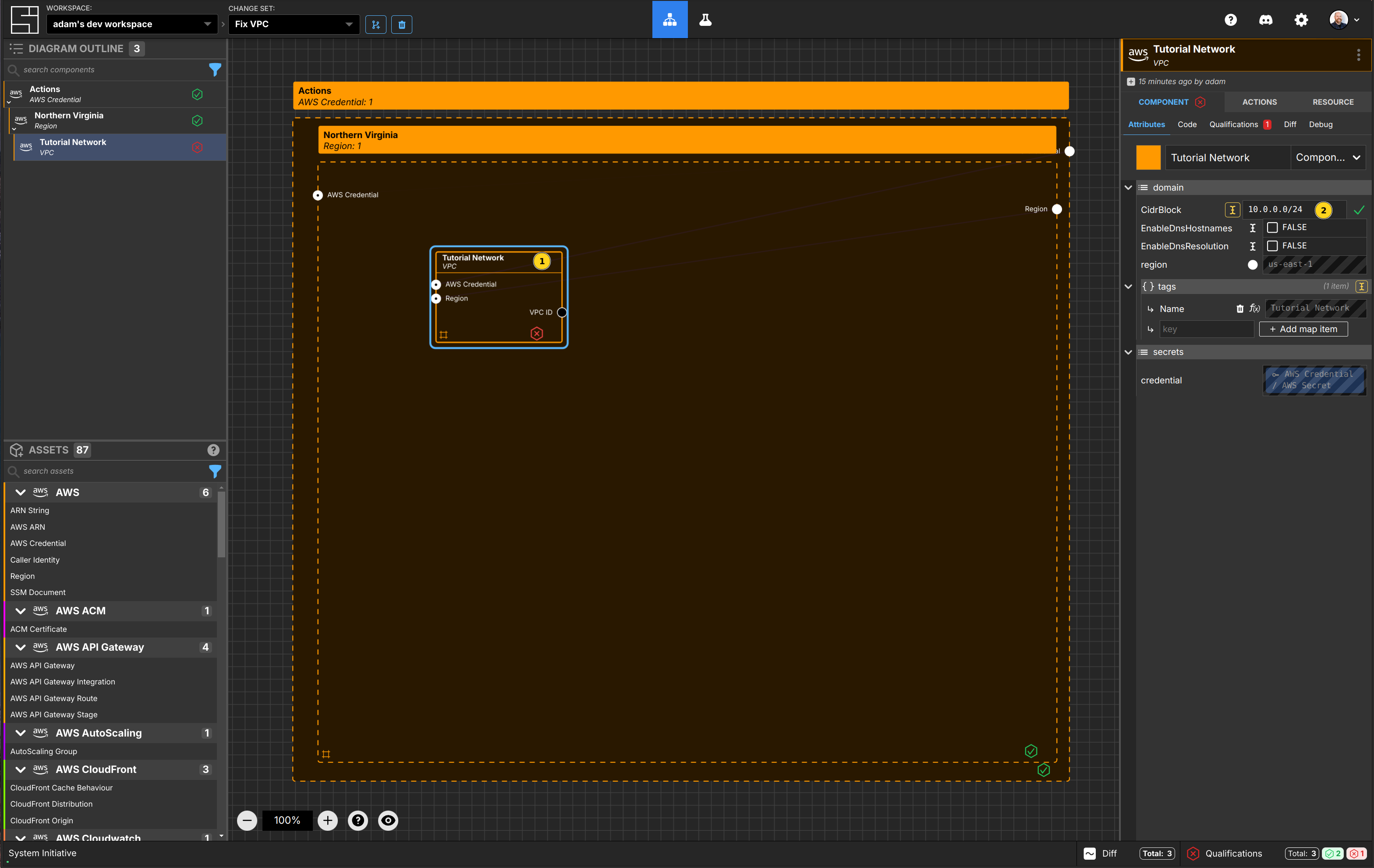Toggle the EnableDnsHostnames checkbox

click(x=1272, y=228)
